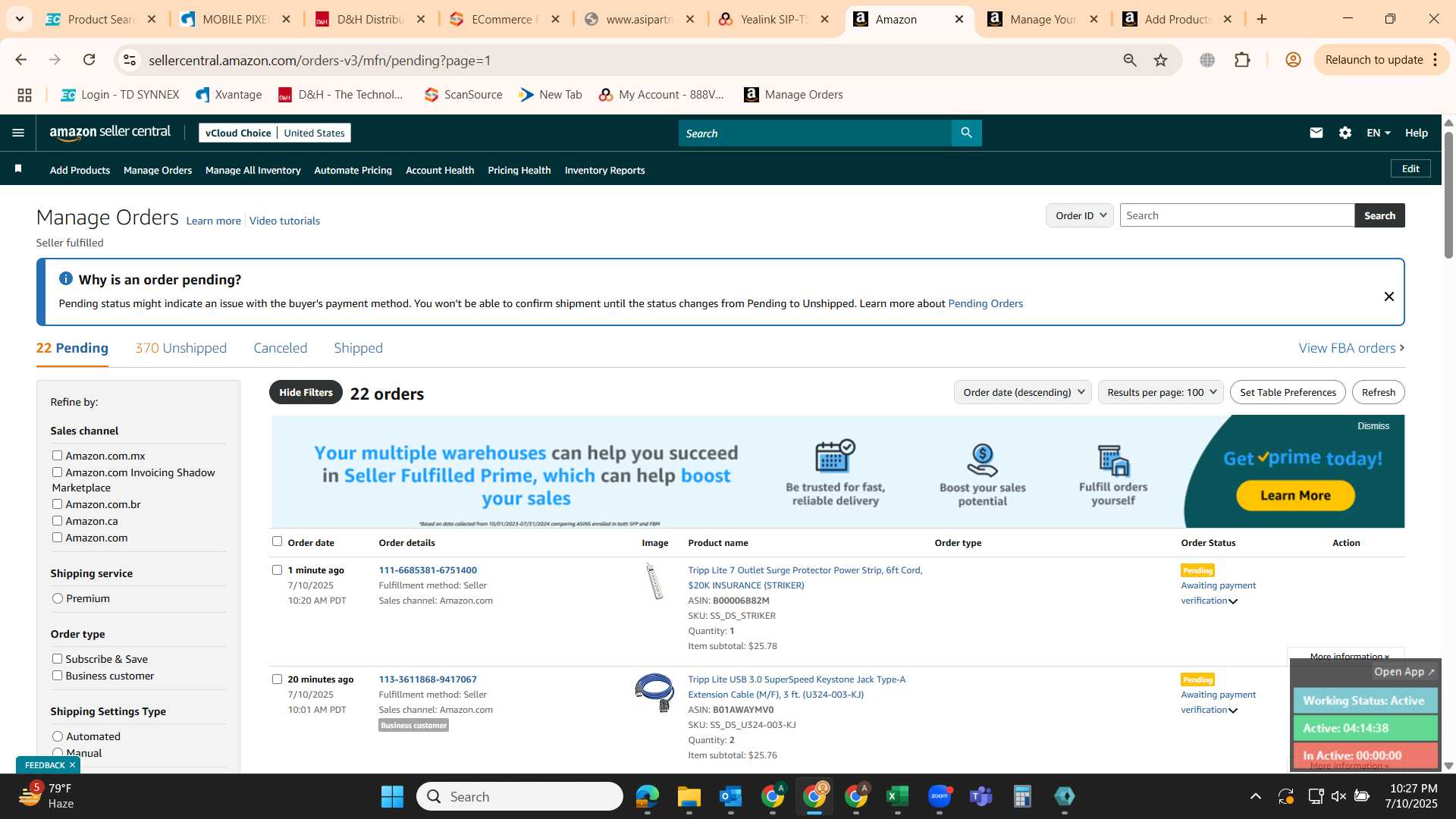This screenshot has height=819, width=1456.
Task: Open Zoom from the taskbar
Action: [x=940, y=796]
